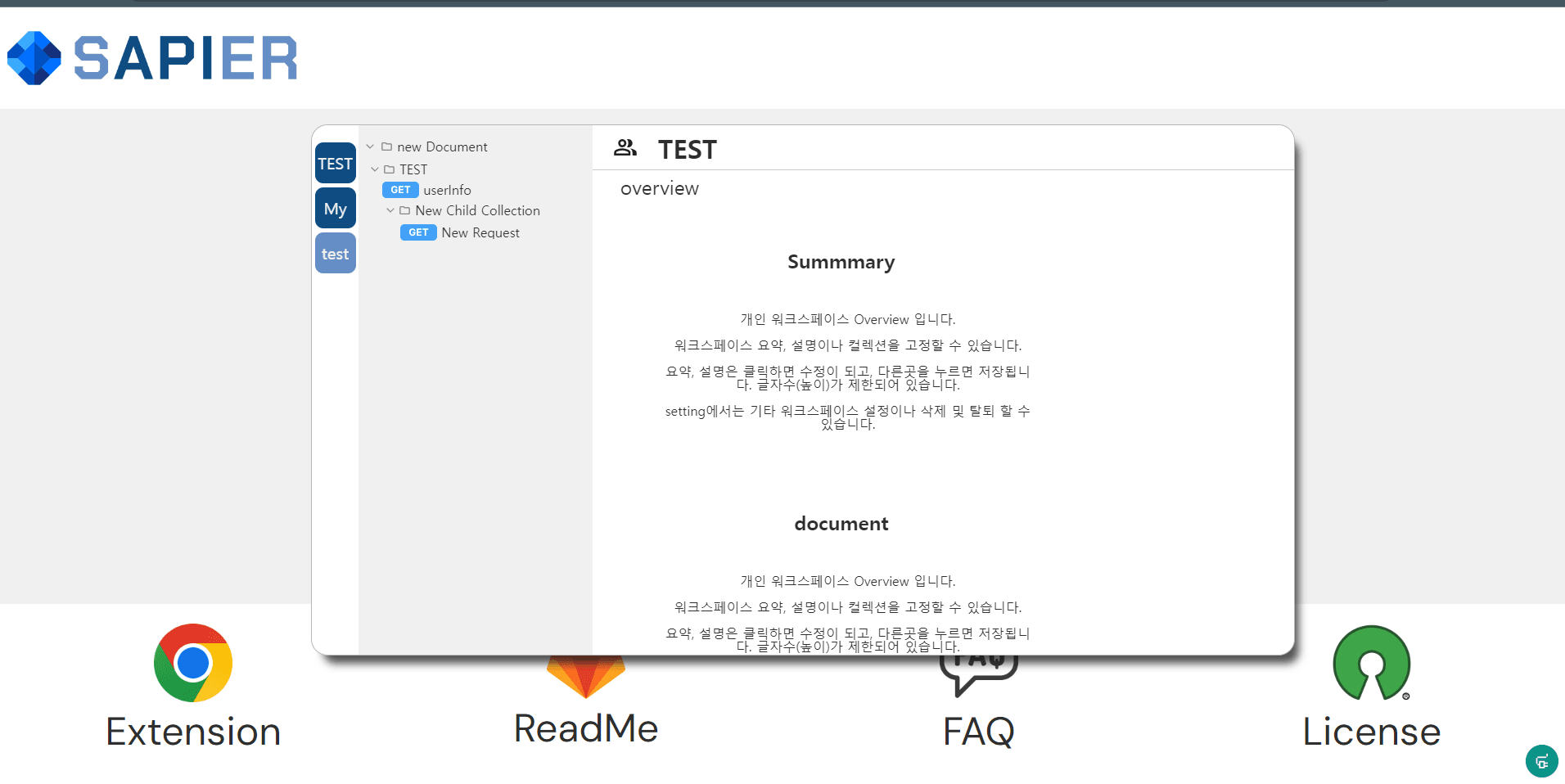The width and height of the screenshot is (1565, 784).
Task: Open the Extension link
Action: [193, 732]
